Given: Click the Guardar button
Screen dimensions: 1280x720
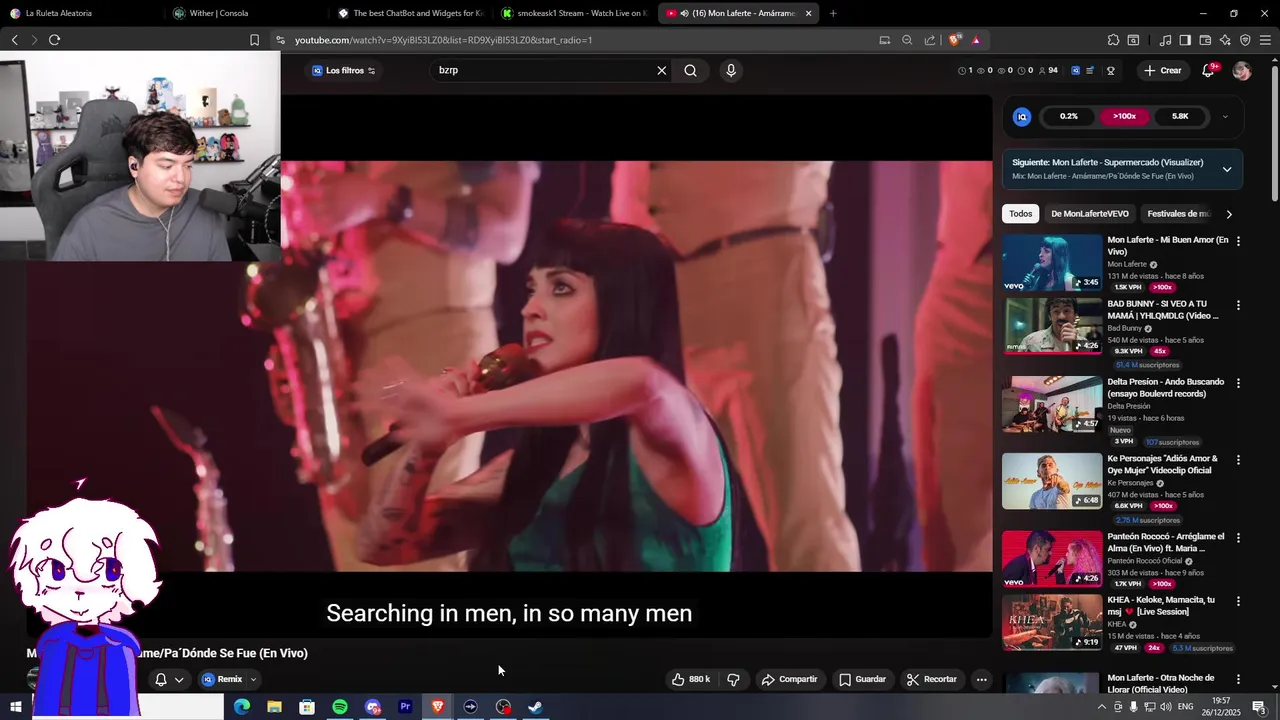Looking at the screenshot, I should (x=862, y=679).
